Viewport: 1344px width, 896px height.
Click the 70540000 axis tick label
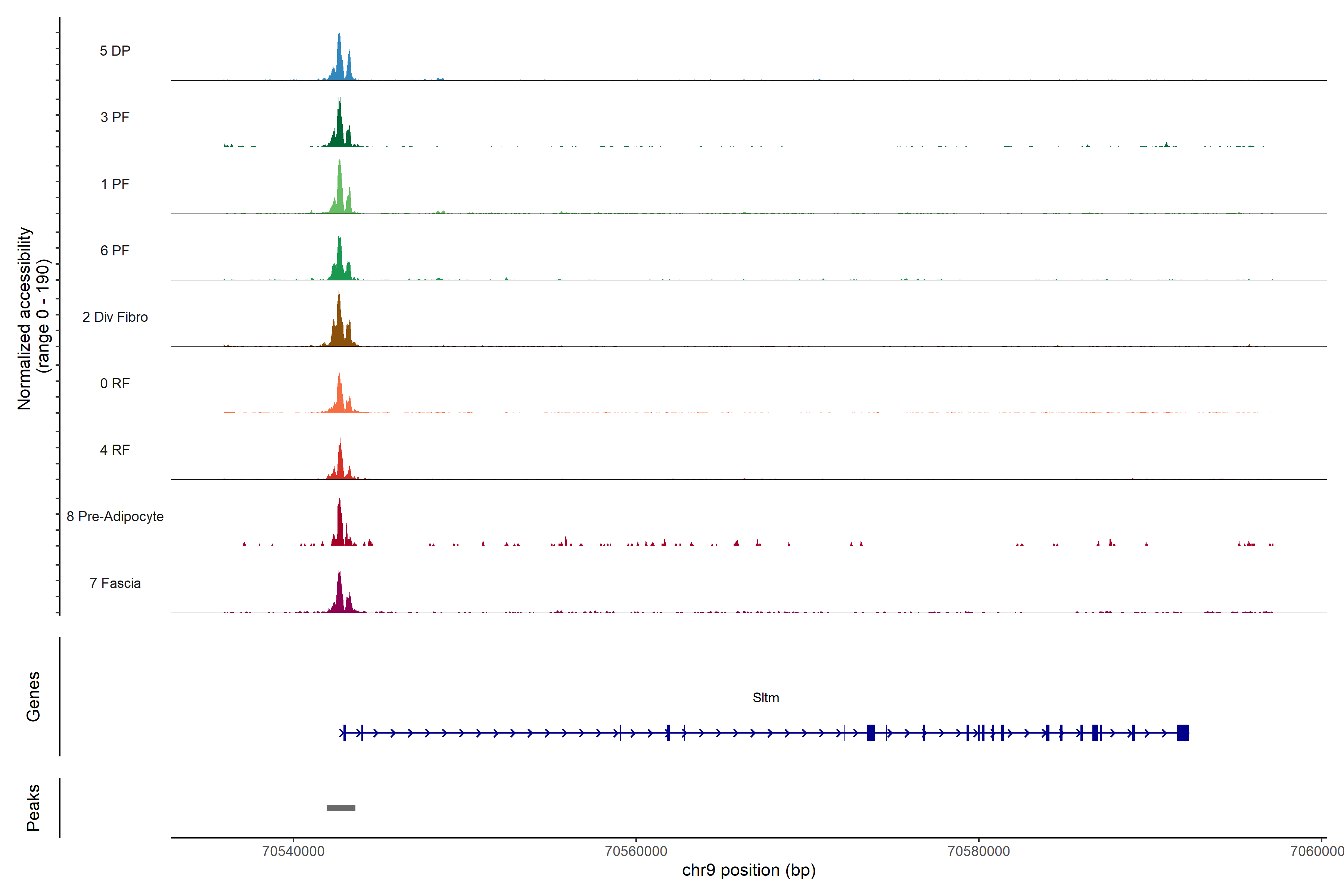tap(293, 851)
